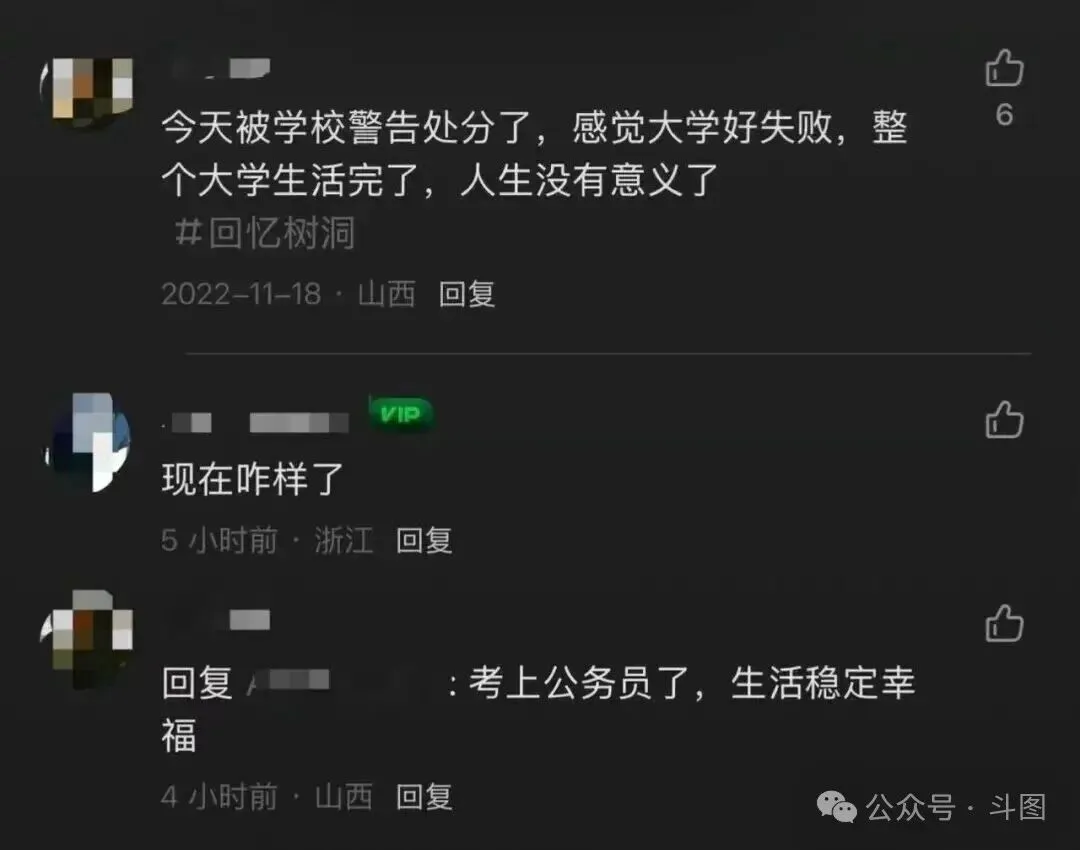Click the 公众号 · 斗图 watermark

click(x=931, y=807)
